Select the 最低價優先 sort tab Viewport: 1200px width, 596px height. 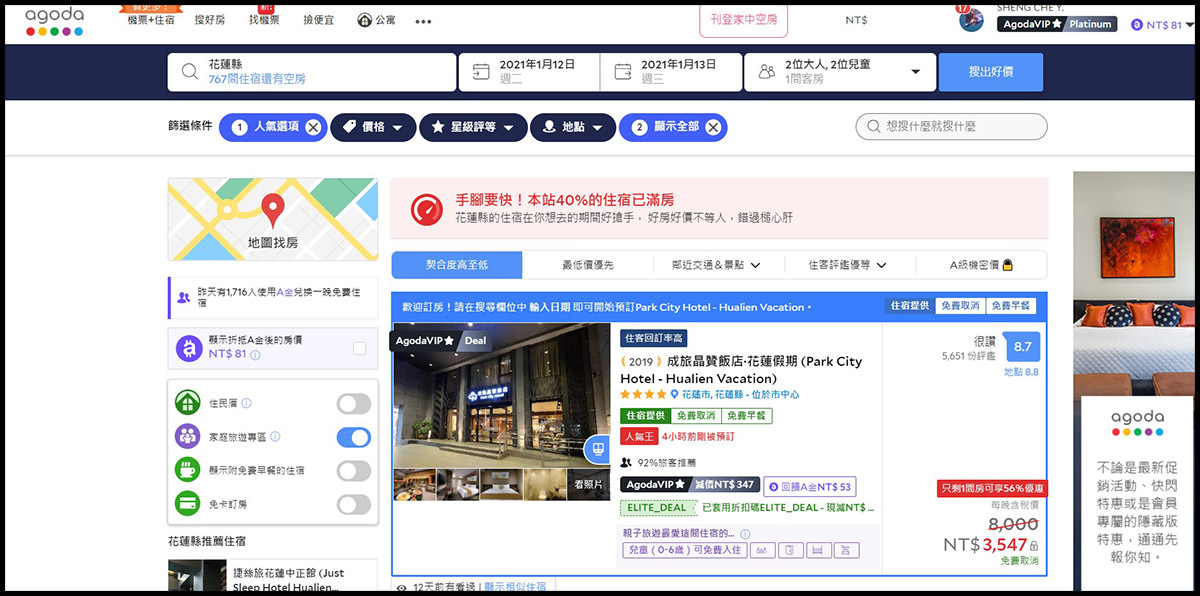click(x=587, y=265)
